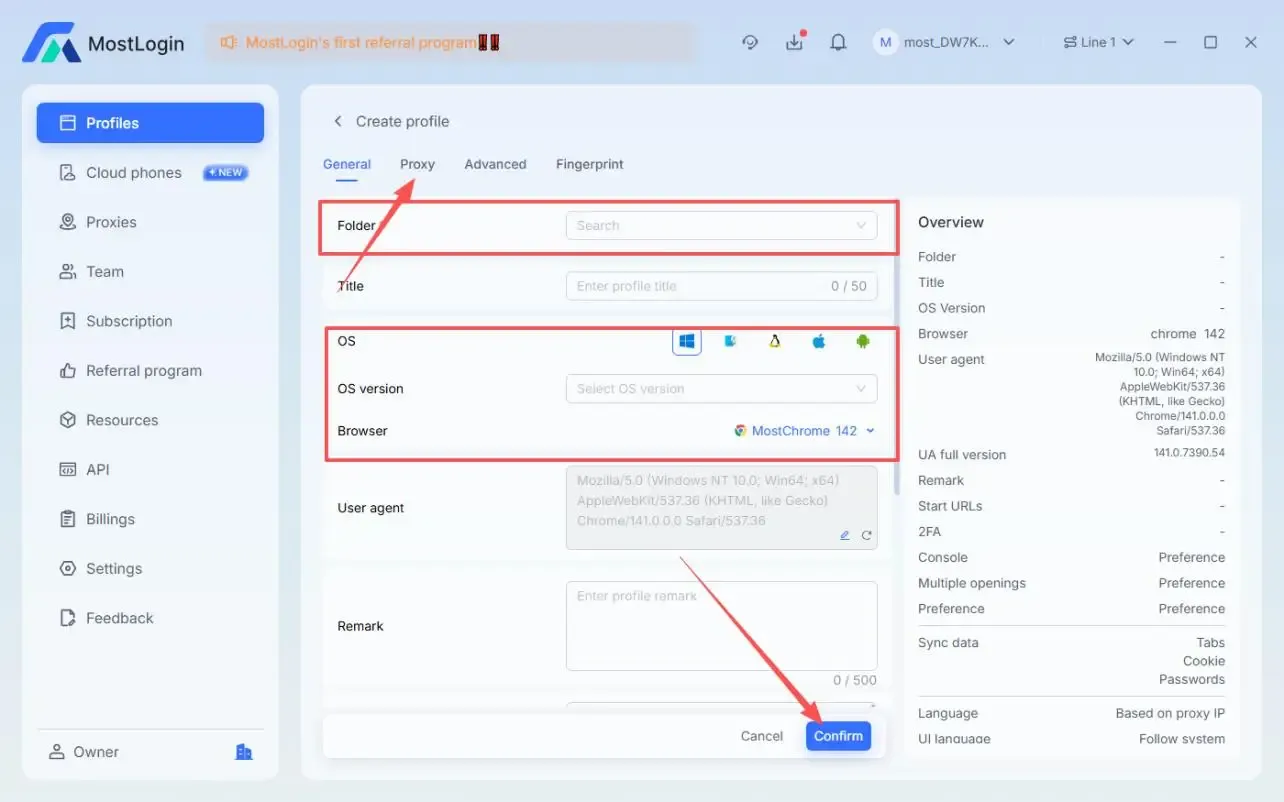The width and height of the screenshot is (1284, 802).
Task: Refresh the user agent string
Action: 866,535
